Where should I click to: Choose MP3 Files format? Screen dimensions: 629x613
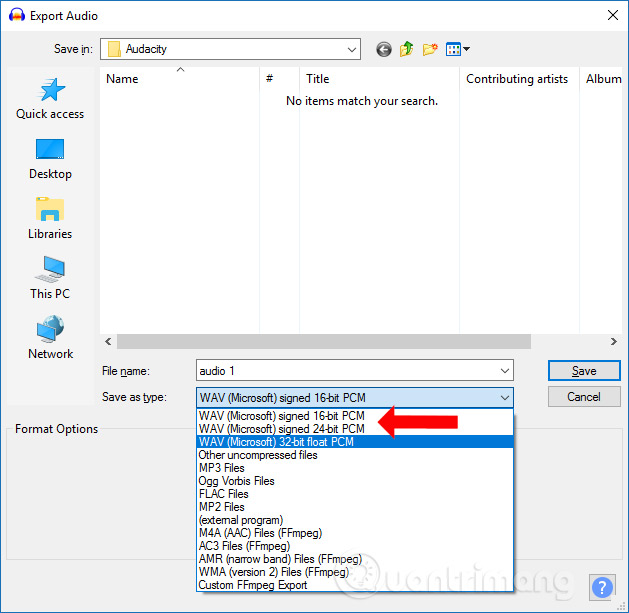click(x=355, y=468)
